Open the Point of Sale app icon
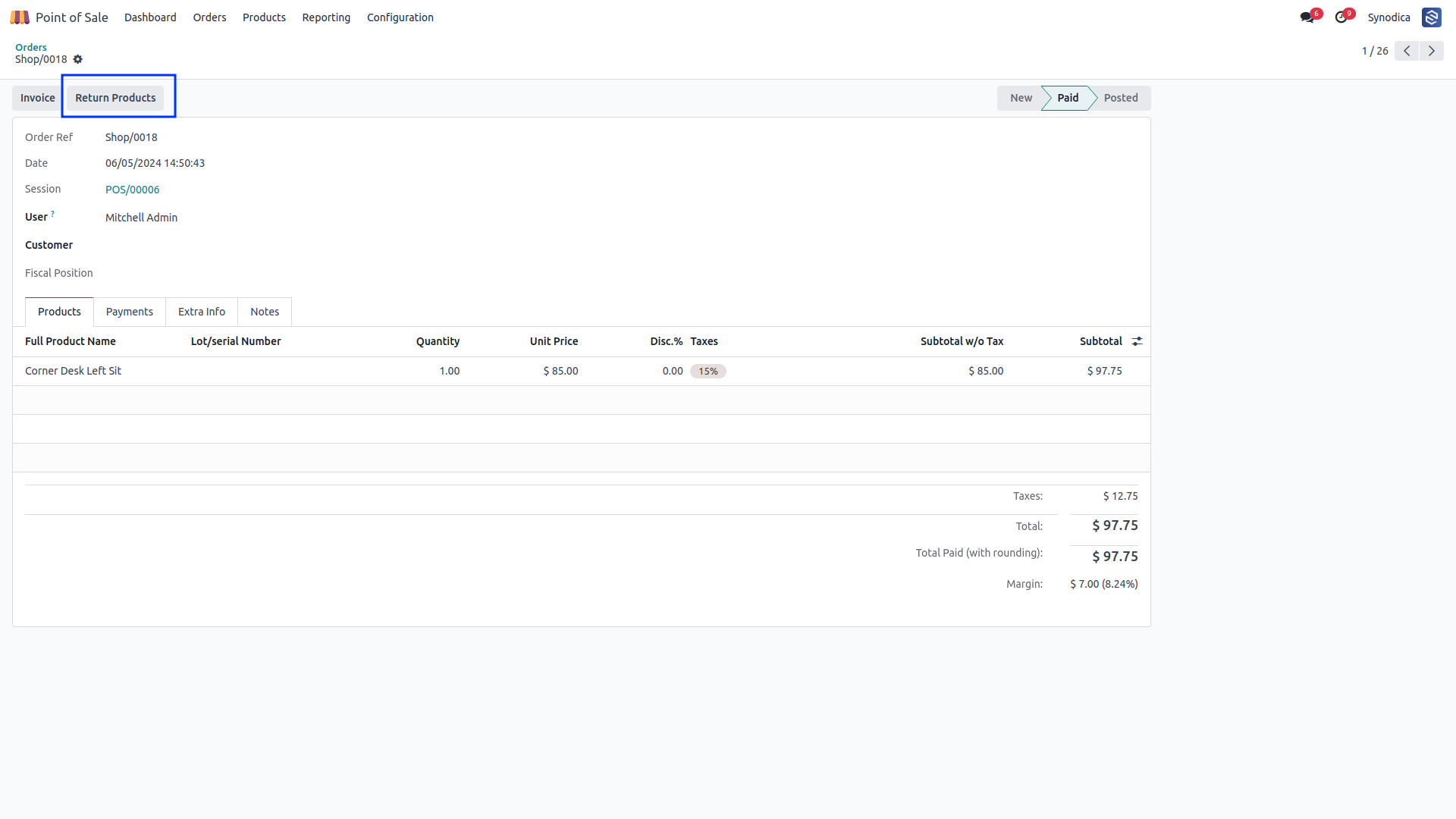The width and height of the screenshot is (1456, 819). coord(20,17)
